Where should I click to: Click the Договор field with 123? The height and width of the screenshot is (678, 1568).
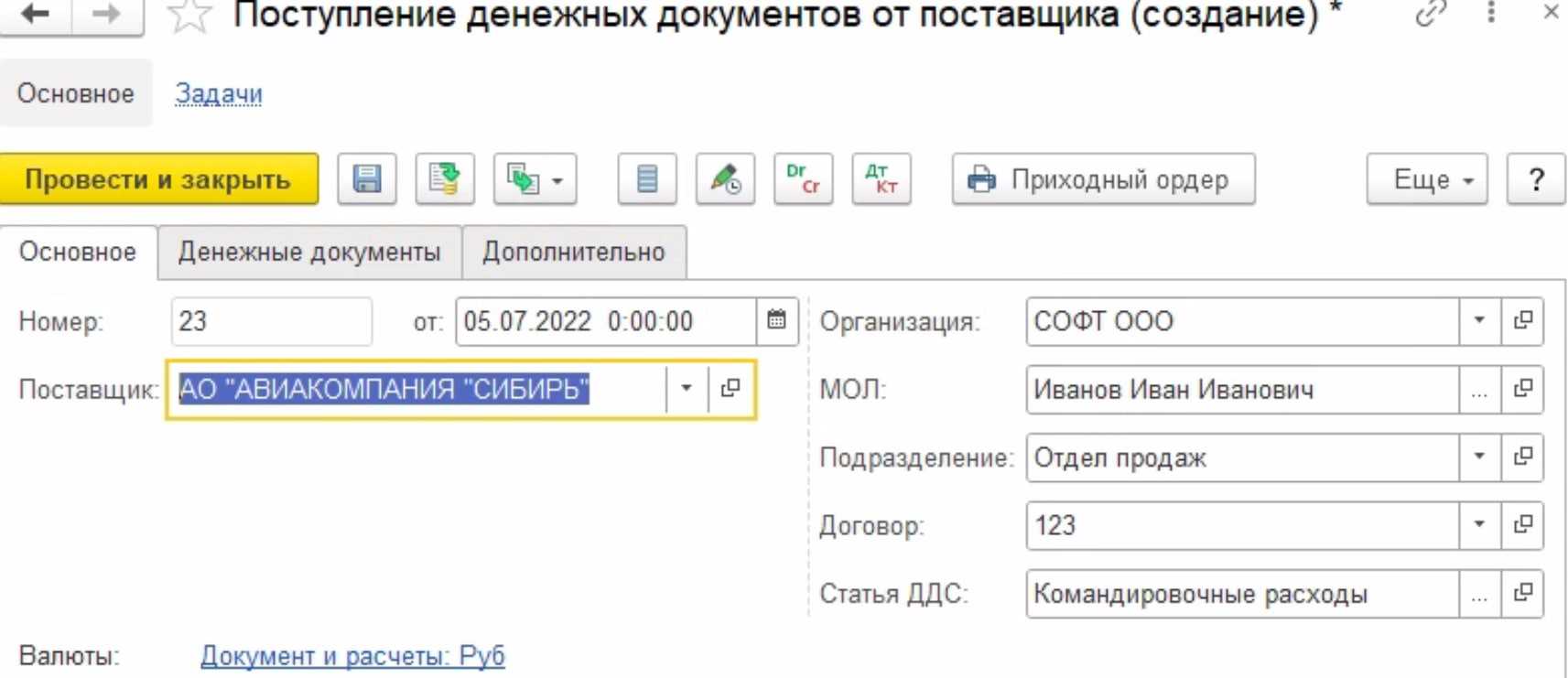[x=1242, y=525]
